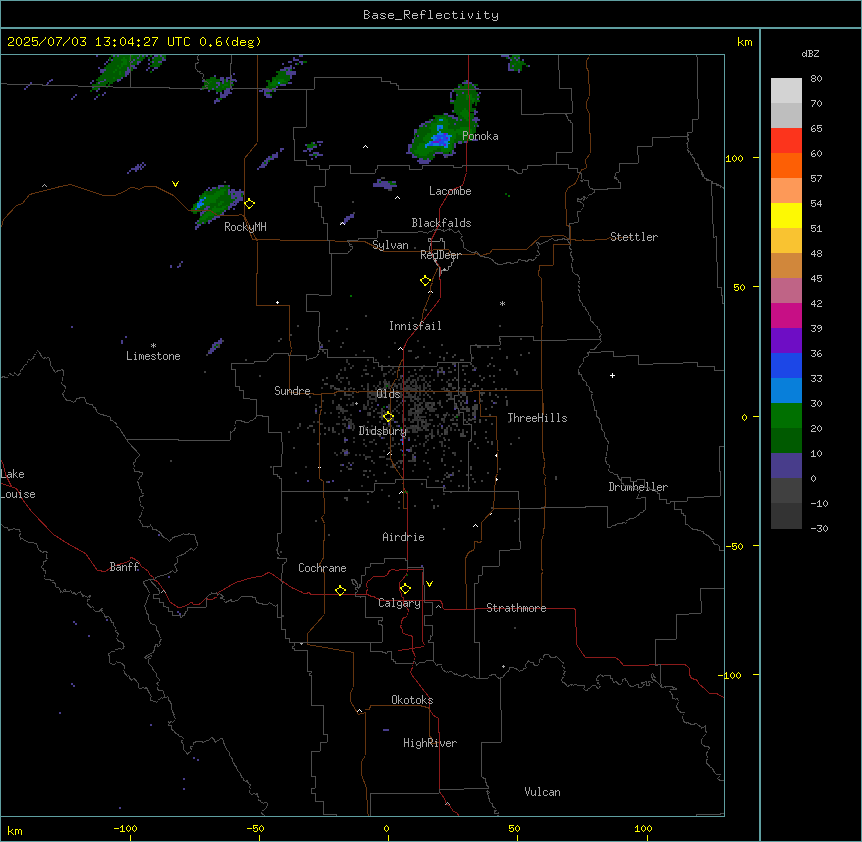The width and height of the screenshot is (862, 842).
Task: Click the Airdrie label
Action: tap(403, 537)
